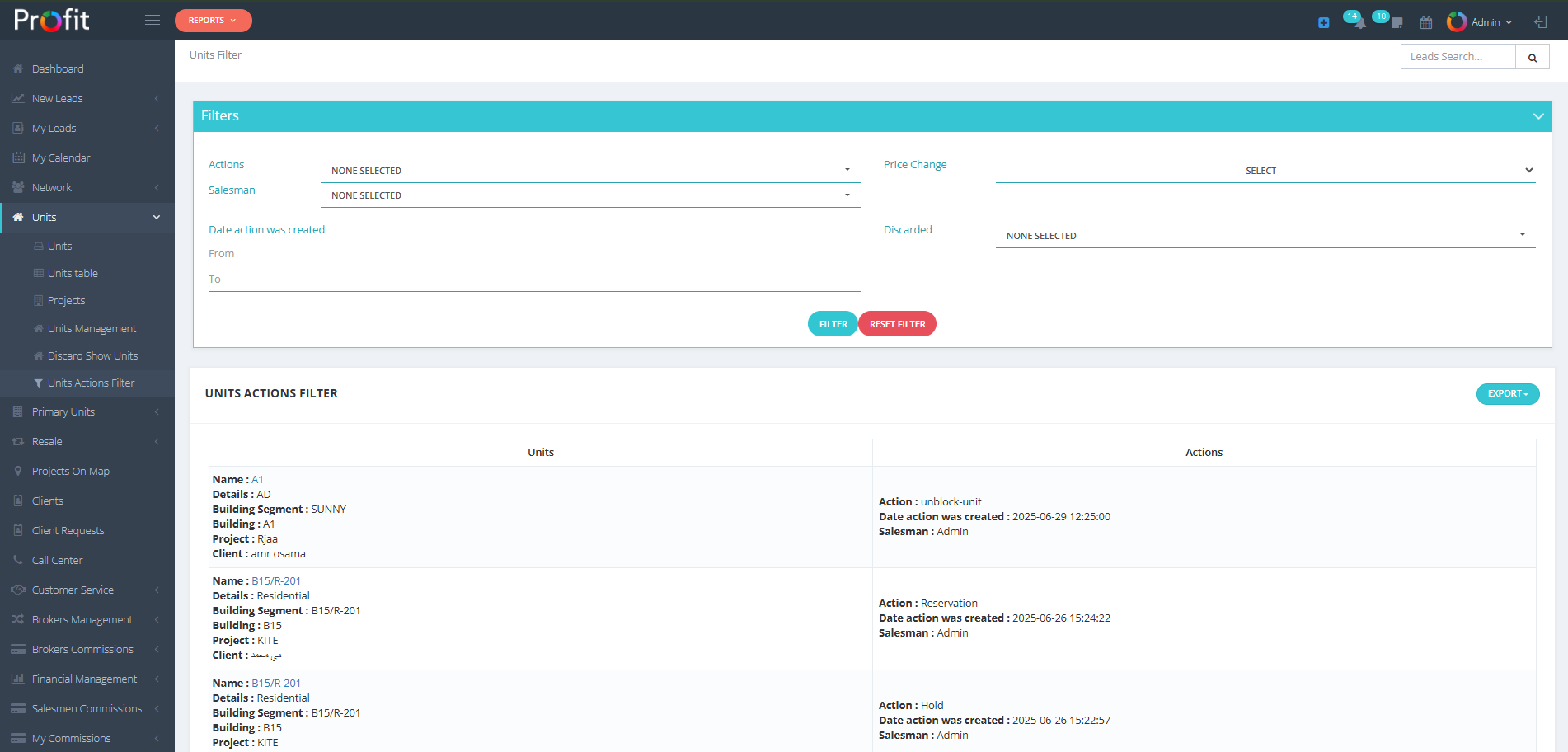This screenshot has width=1568, height=752.
Task: Go to Discard Show Units page
Action: coord(92,356)
